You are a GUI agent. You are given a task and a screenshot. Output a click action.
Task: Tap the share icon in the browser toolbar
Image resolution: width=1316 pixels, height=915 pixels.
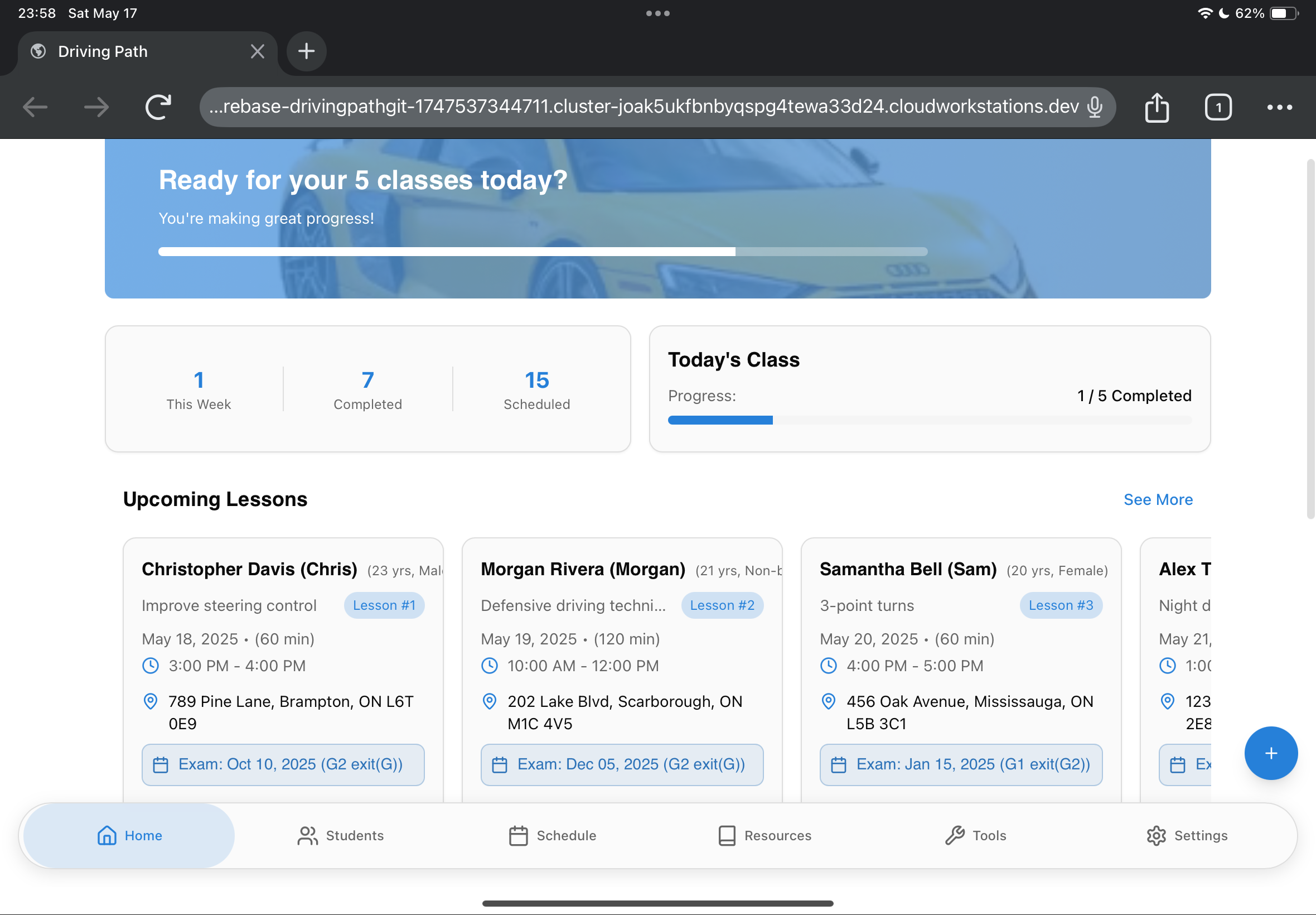point(1158,107)
